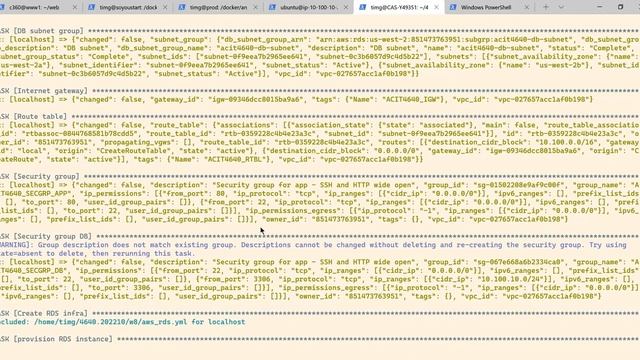Image resolution: width=640 pixels, height=360 pixels.
Task: Switch to the timg@soyoustart /dock tab
Action: (x=128, y=7)
